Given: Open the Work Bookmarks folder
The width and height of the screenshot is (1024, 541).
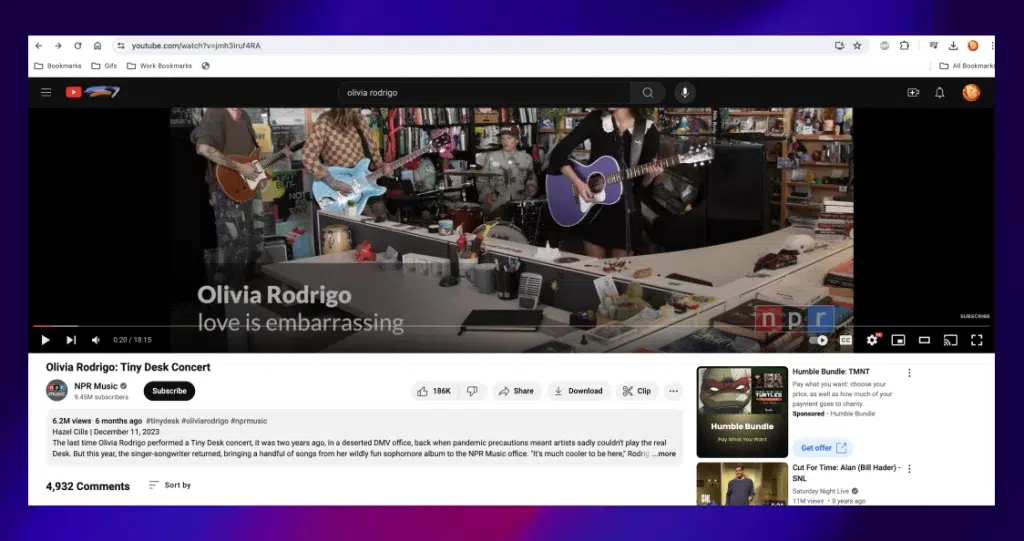Looking at the screenshot, I should point(159,66).
